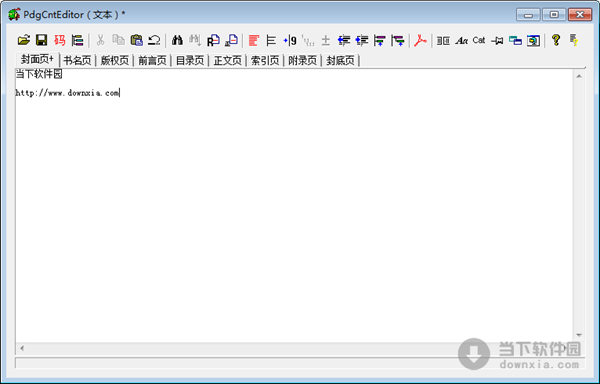Click the second blue down-arrow level icon

(398, 40)
